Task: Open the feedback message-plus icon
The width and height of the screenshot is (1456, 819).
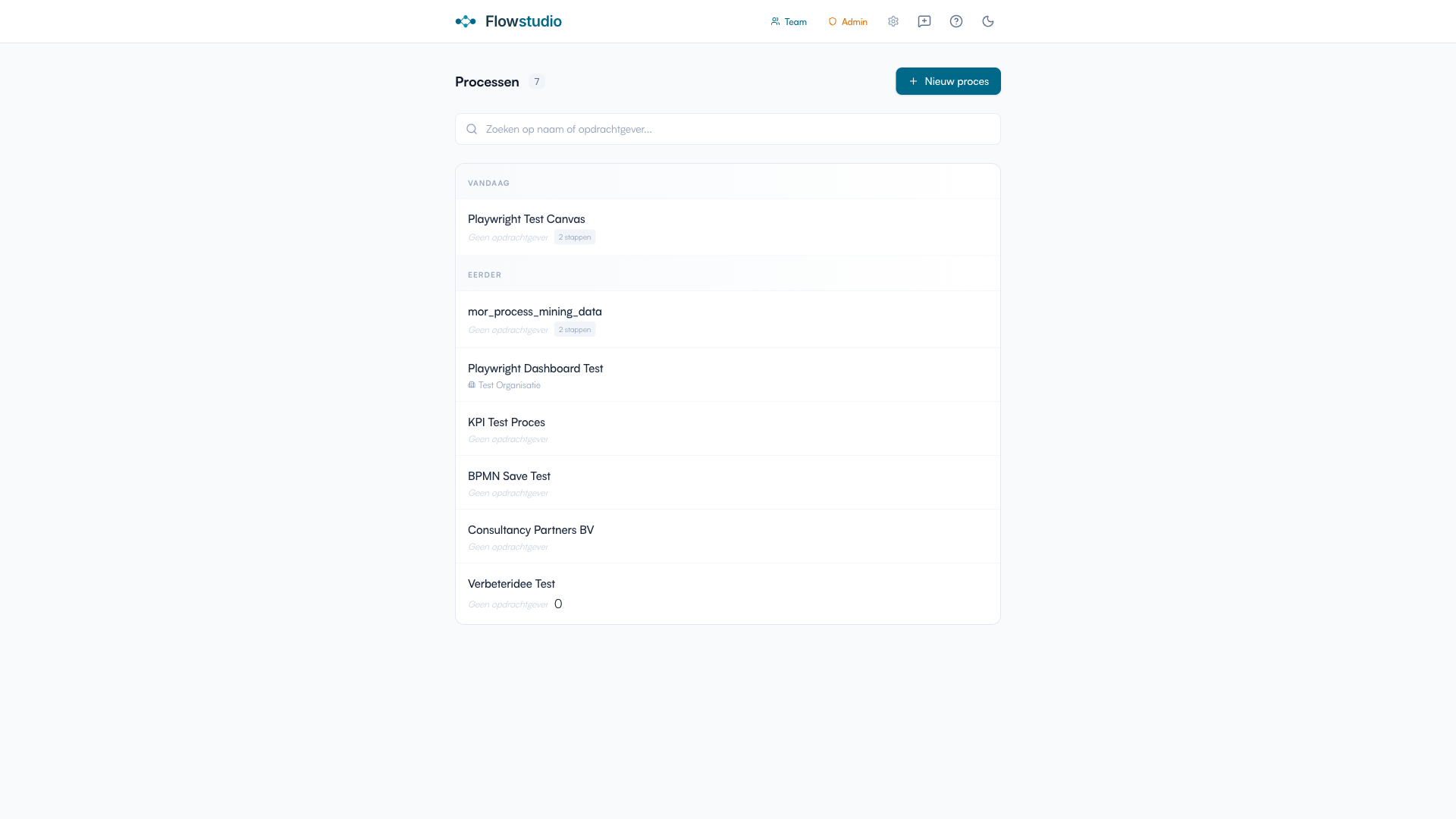Action: (x=924, y=21)
